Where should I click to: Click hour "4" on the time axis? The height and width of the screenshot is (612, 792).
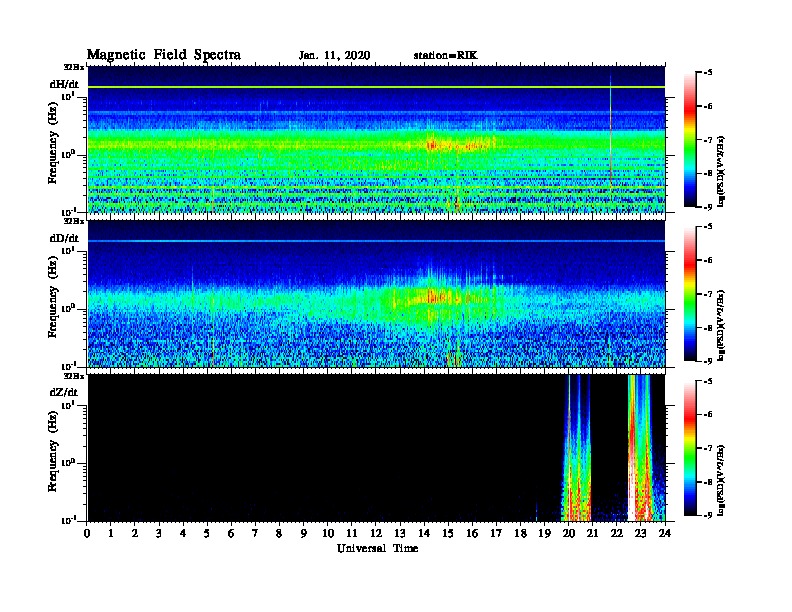183,534
